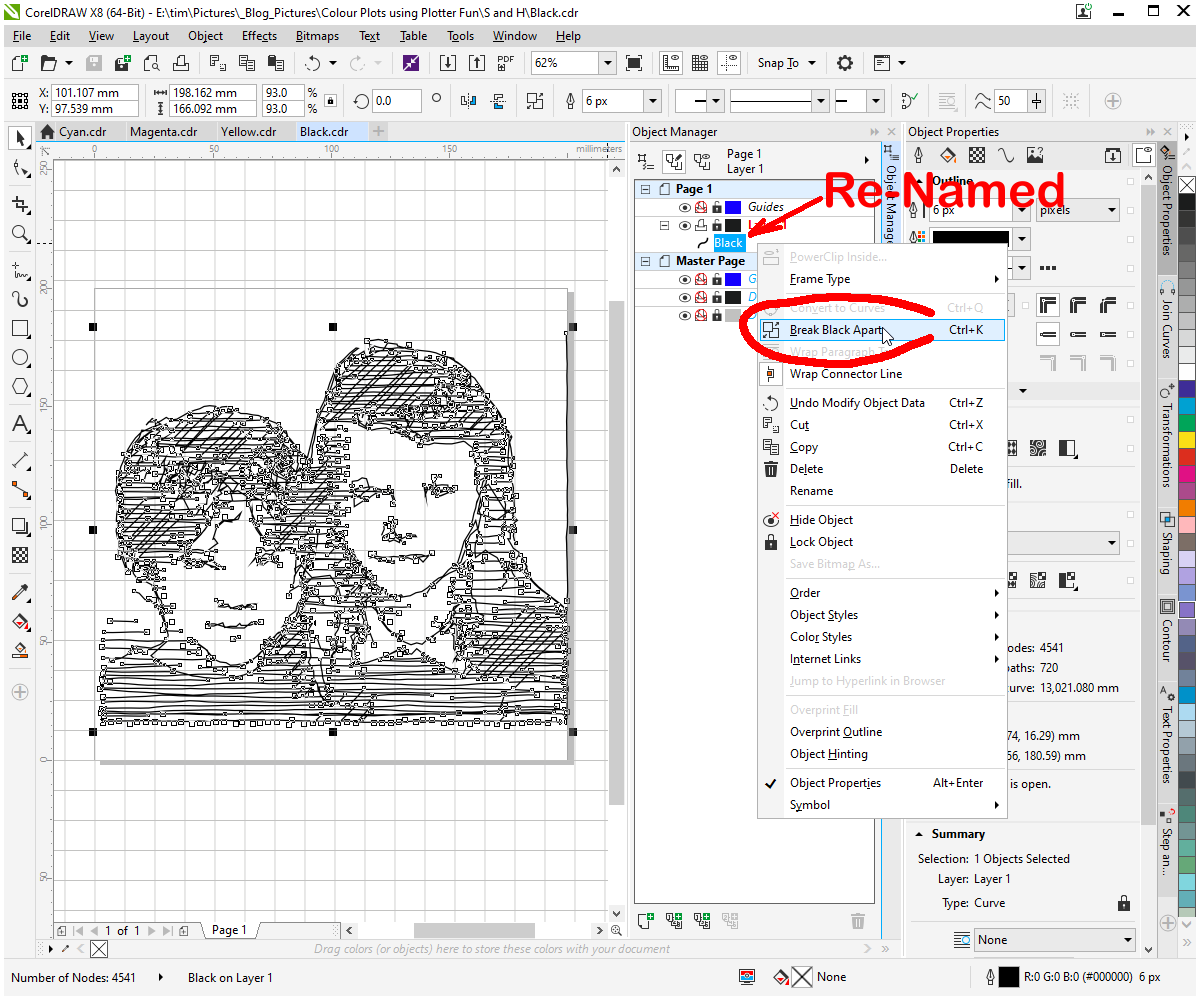Select the Pick tool in the toolbox
1200x1000 pixels.
click(20, 139)
